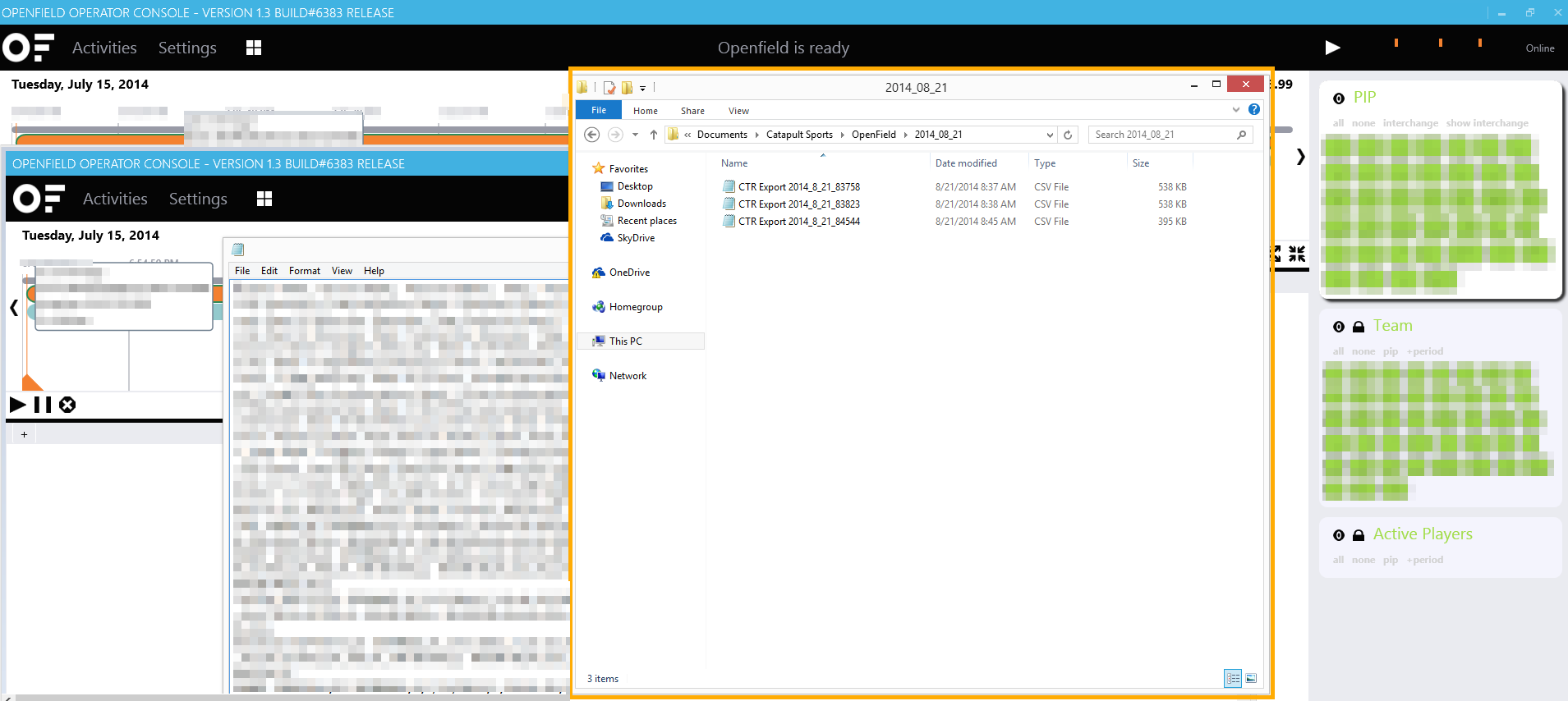This screenshot has height=701, width=1568.
Task: Click the play arrow next to Openfield is ready
Action: pos(1332,48)
